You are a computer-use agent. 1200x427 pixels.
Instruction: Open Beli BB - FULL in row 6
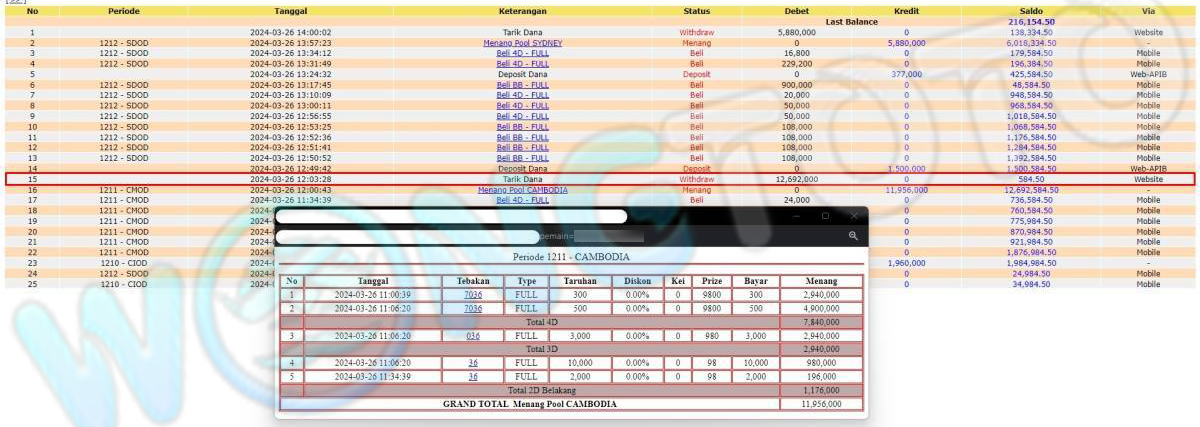(x=522, y=85)
